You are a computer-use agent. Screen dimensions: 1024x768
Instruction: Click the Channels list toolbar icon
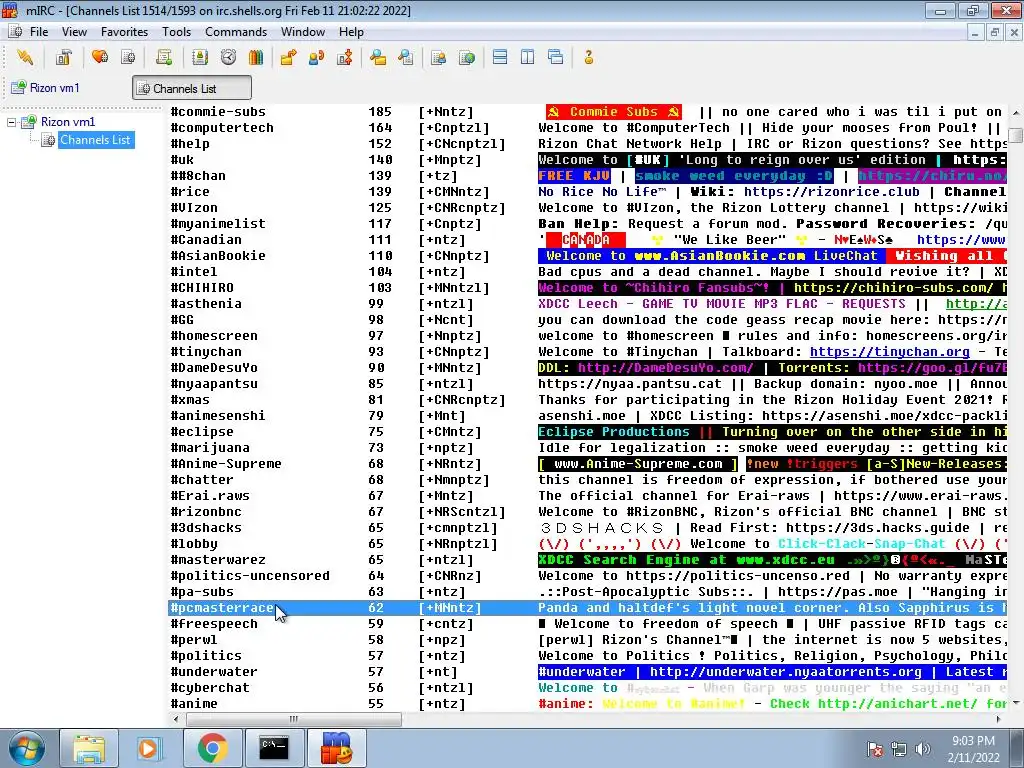coord(128,57)
